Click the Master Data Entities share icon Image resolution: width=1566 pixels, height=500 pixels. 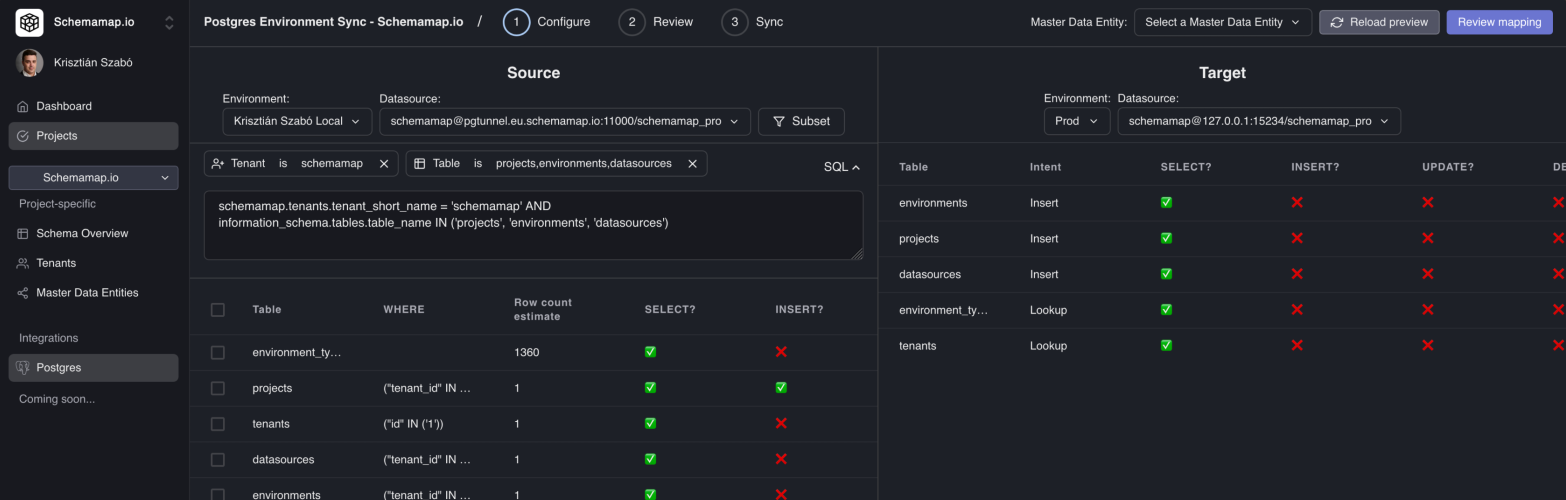(x=23, y=293)
